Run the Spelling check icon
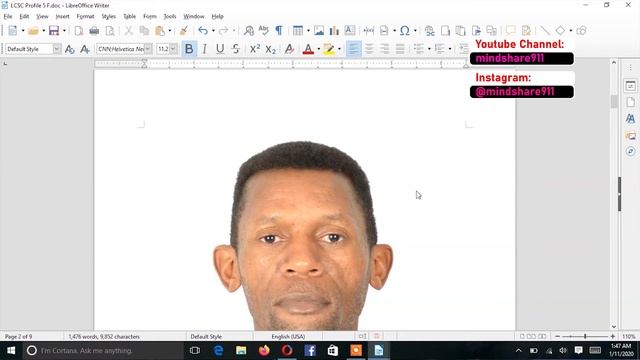Image resolution: width=640 pixels, height=360 pixels. pos(264,31)
